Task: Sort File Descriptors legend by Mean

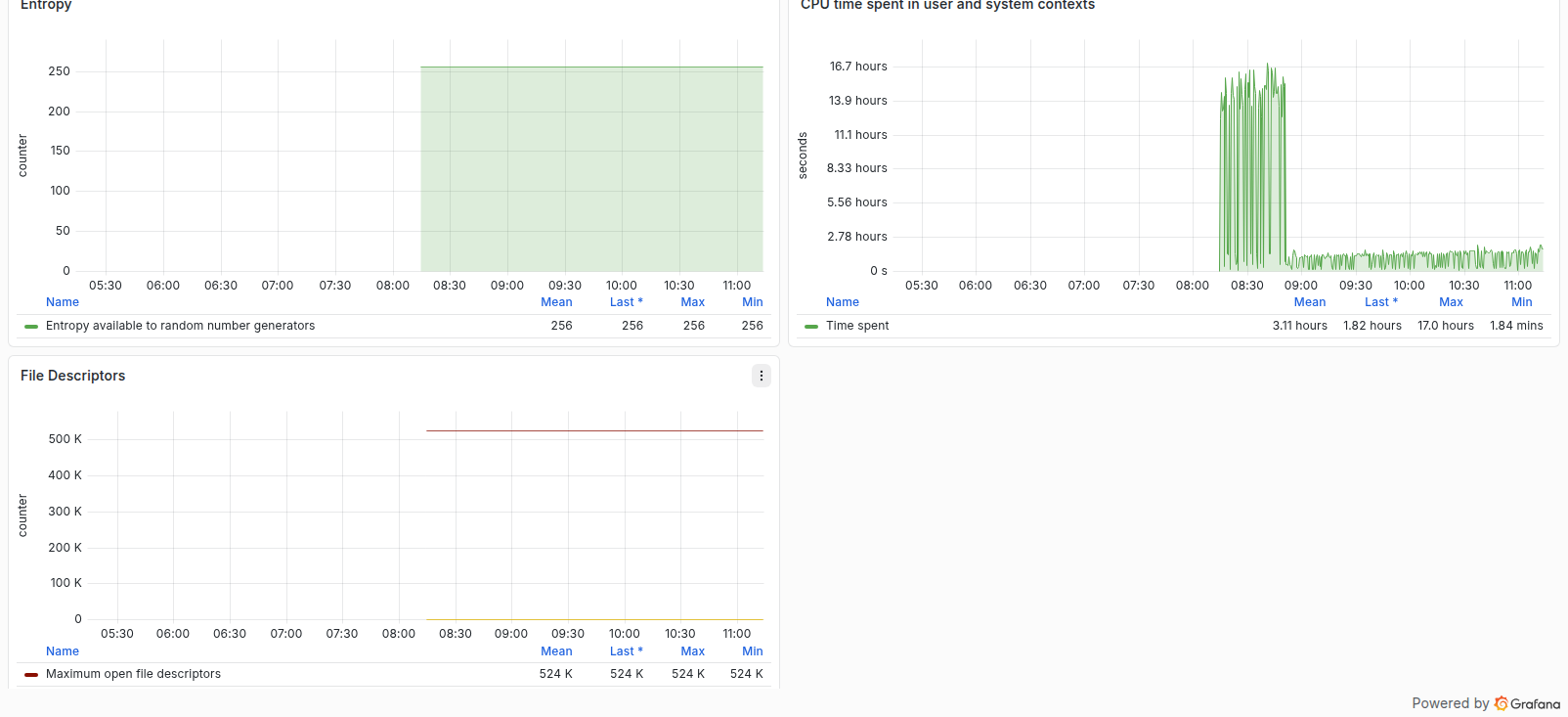Action: pyautogui.click(x=556, y=651)
